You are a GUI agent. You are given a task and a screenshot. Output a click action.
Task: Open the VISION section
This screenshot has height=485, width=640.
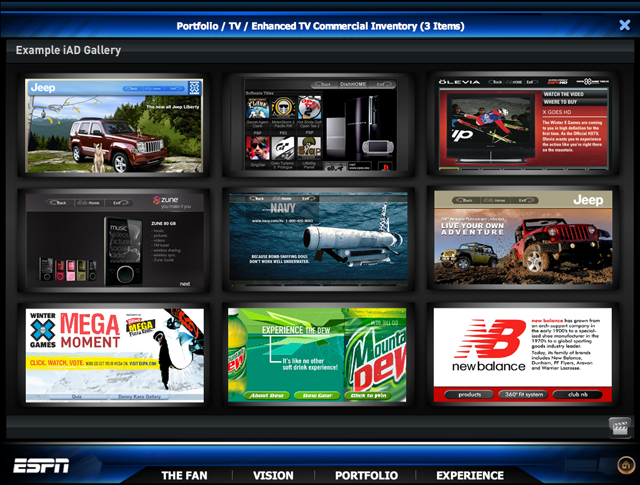(x=273, y=476)
